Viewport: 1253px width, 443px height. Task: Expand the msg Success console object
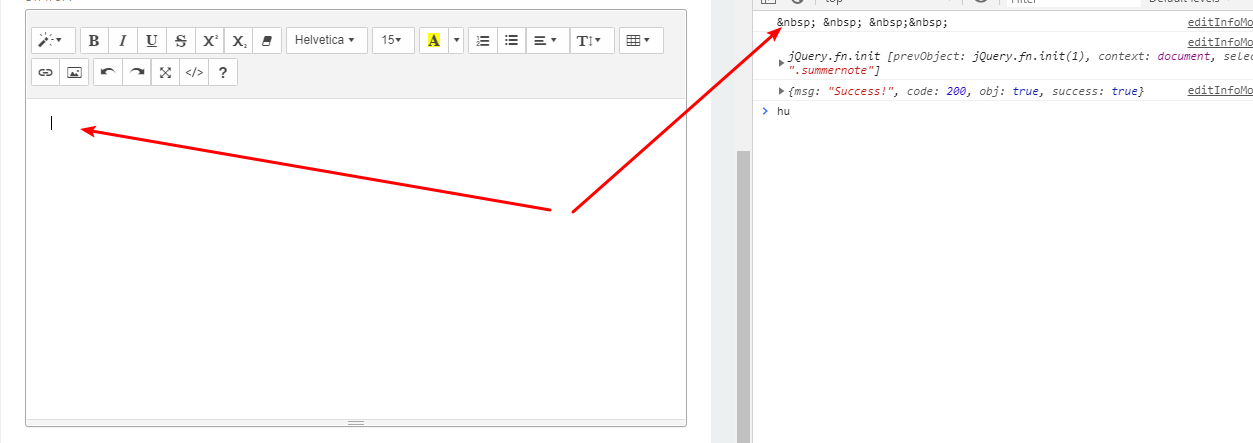782,92
